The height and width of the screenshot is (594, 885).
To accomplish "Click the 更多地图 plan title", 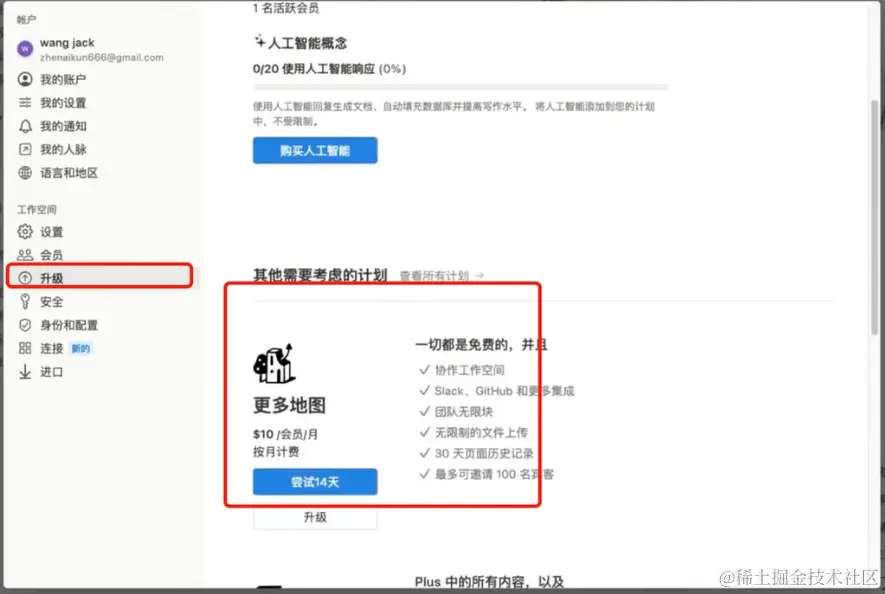I will [289, 405].
